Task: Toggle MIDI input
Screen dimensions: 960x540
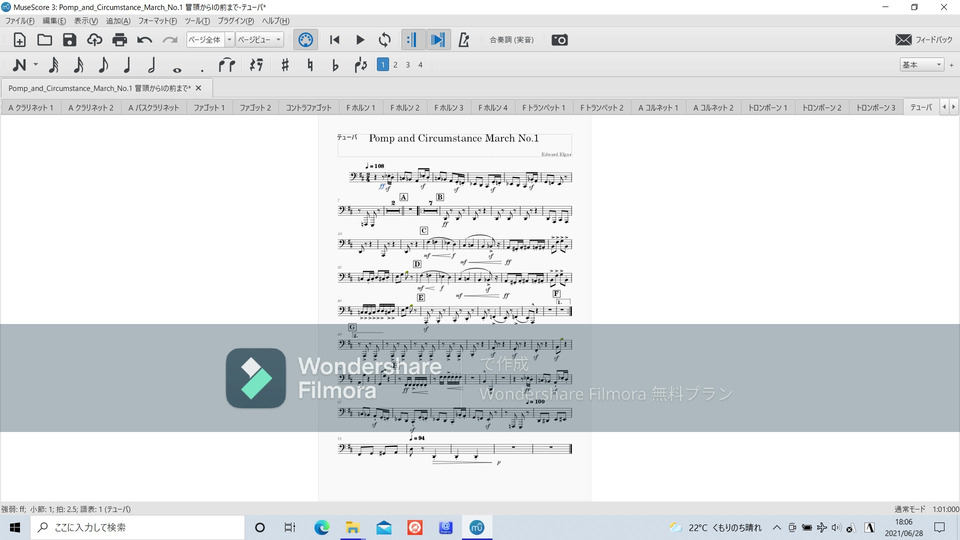Action: [x=306, y=40]
